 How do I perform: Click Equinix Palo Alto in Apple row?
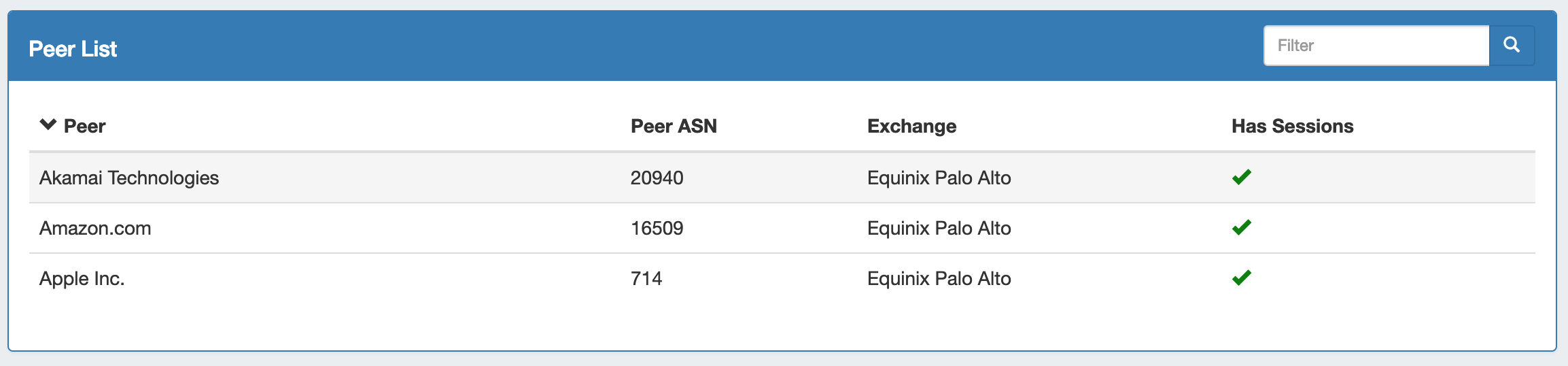click(x=939, y=278)
